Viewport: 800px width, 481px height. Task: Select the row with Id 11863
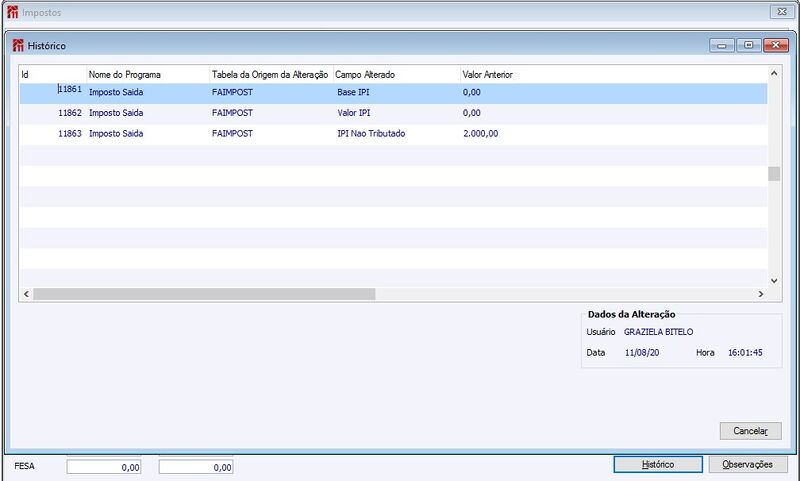[x=393, y=134]
